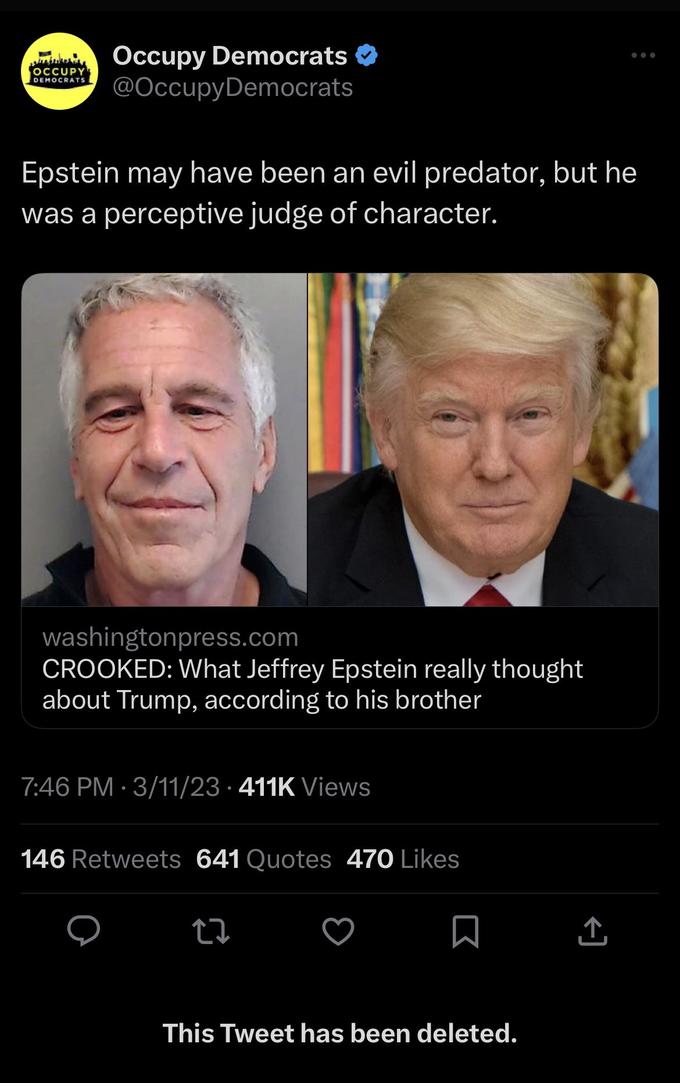
Task: Open Occupy Democrats profile avatar
Action: [59, 73]
